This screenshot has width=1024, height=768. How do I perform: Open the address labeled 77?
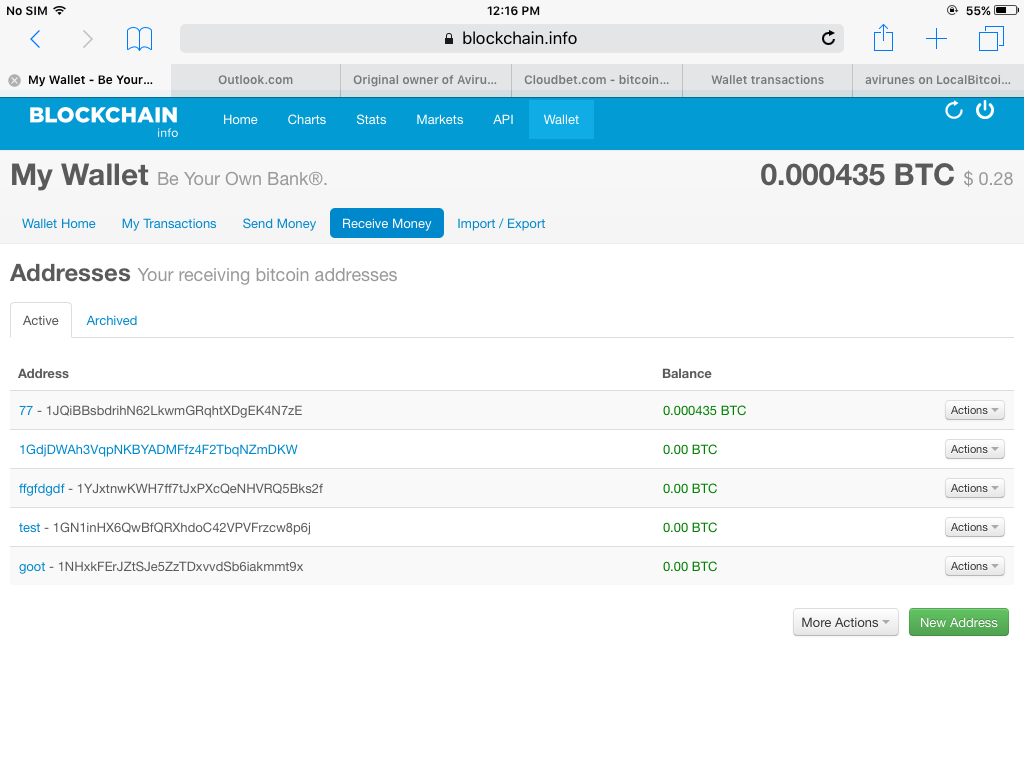(x=25, y=411)
